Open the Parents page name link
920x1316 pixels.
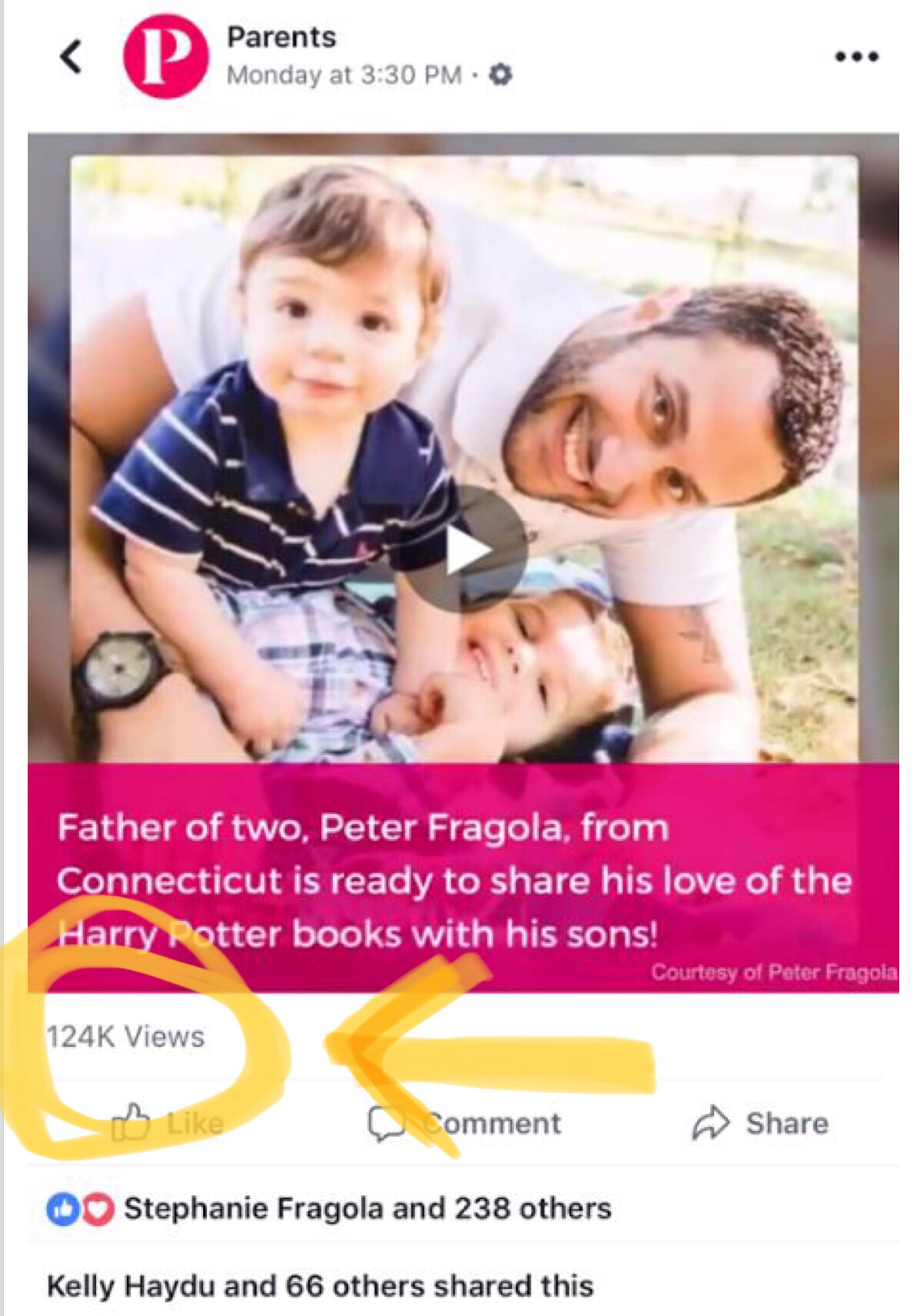(x=281, y=37)
